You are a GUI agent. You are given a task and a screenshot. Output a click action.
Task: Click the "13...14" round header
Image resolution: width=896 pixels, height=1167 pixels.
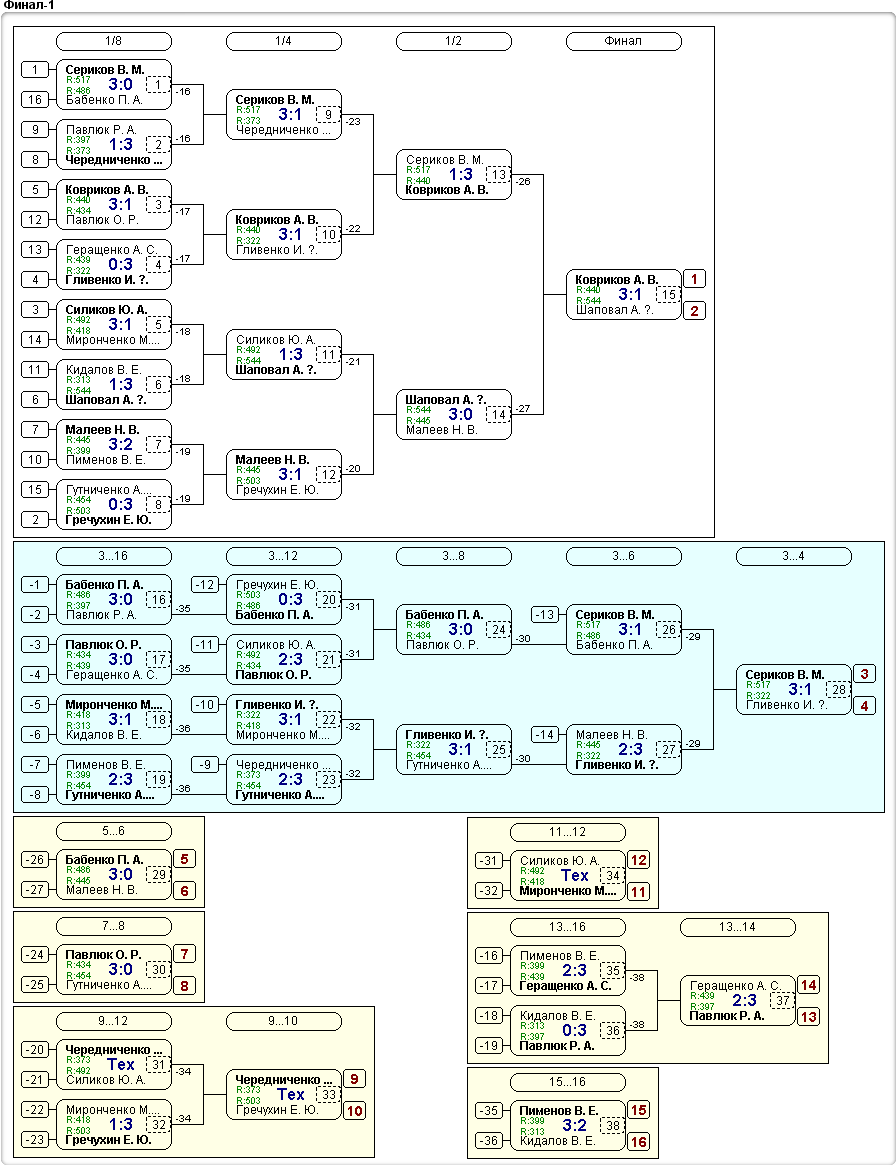point(737,927)
